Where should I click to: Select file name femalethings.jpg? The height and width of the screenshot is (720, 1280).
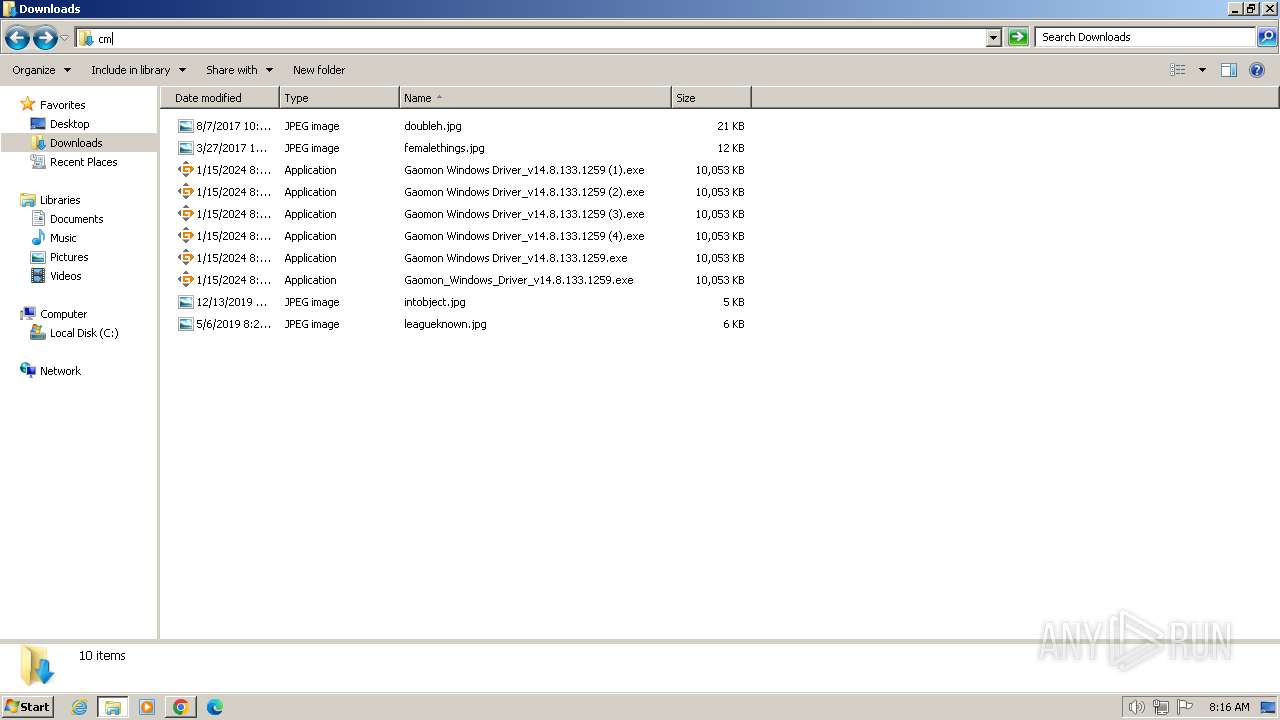click(x=444, y=148)
